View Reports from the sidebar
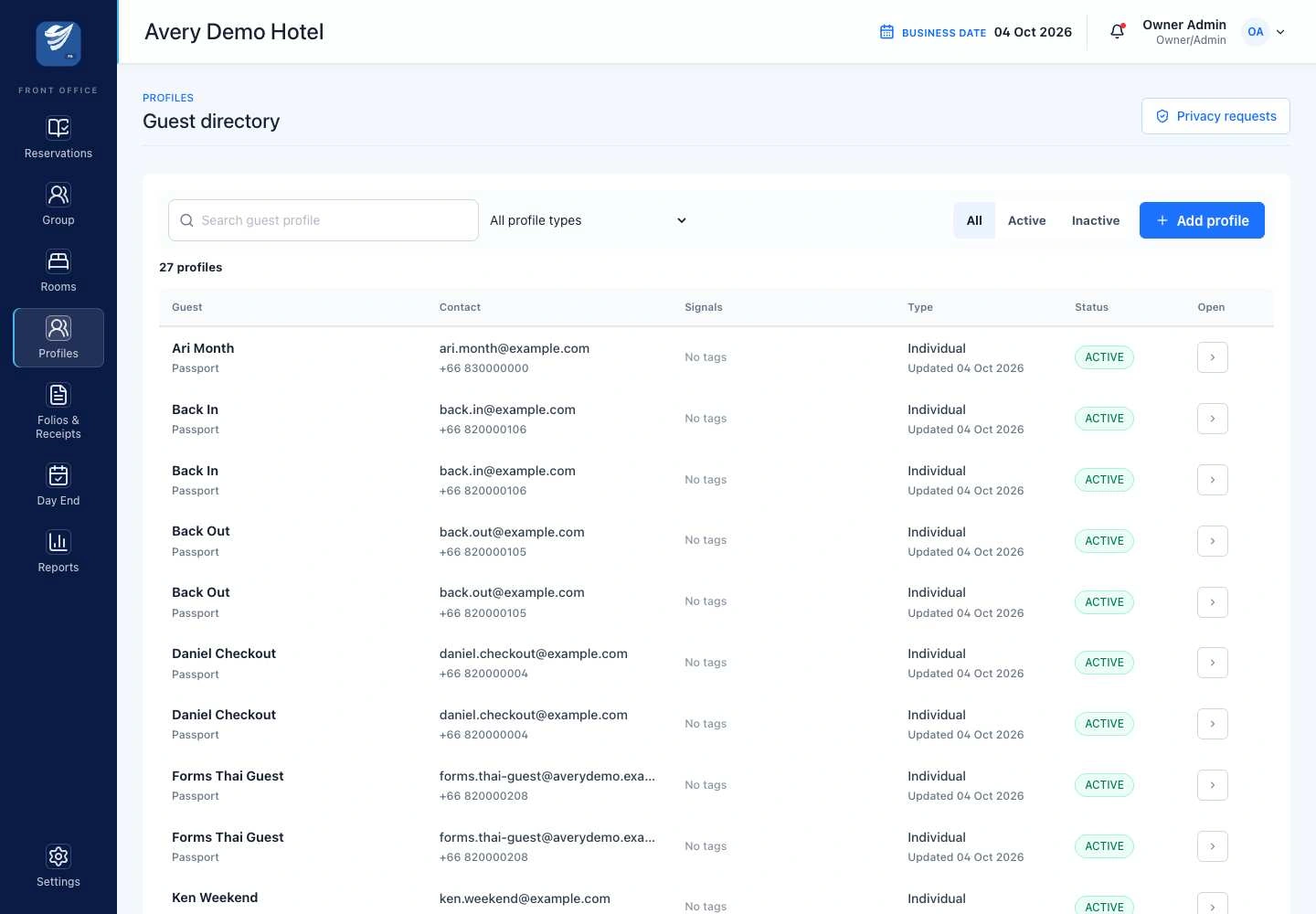This screenshot has height=914, width=1316. point(58,553)
